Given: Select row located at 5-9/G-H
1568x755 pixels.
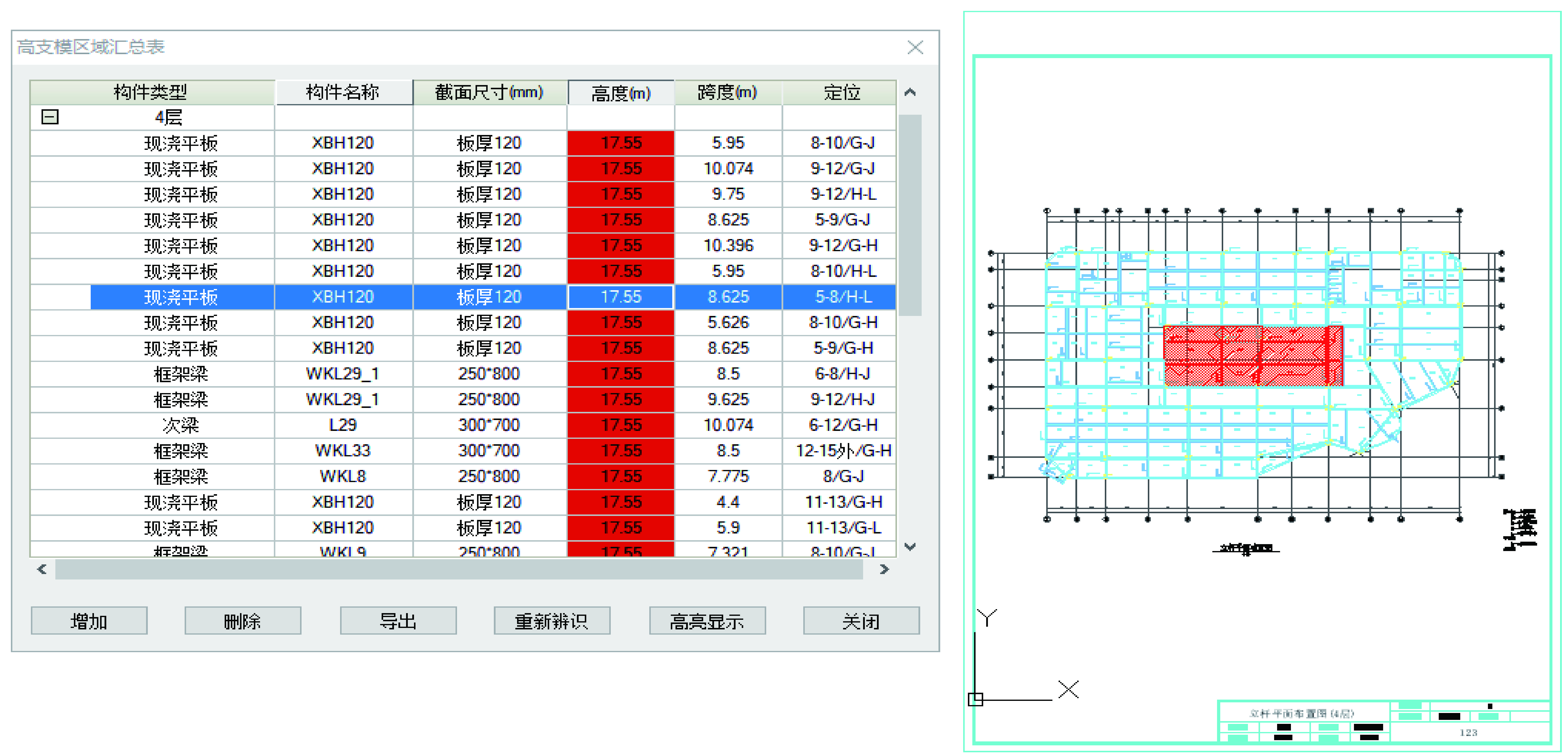Looking at the screenshot, I should pyautogui.click(x=463, y=348).
